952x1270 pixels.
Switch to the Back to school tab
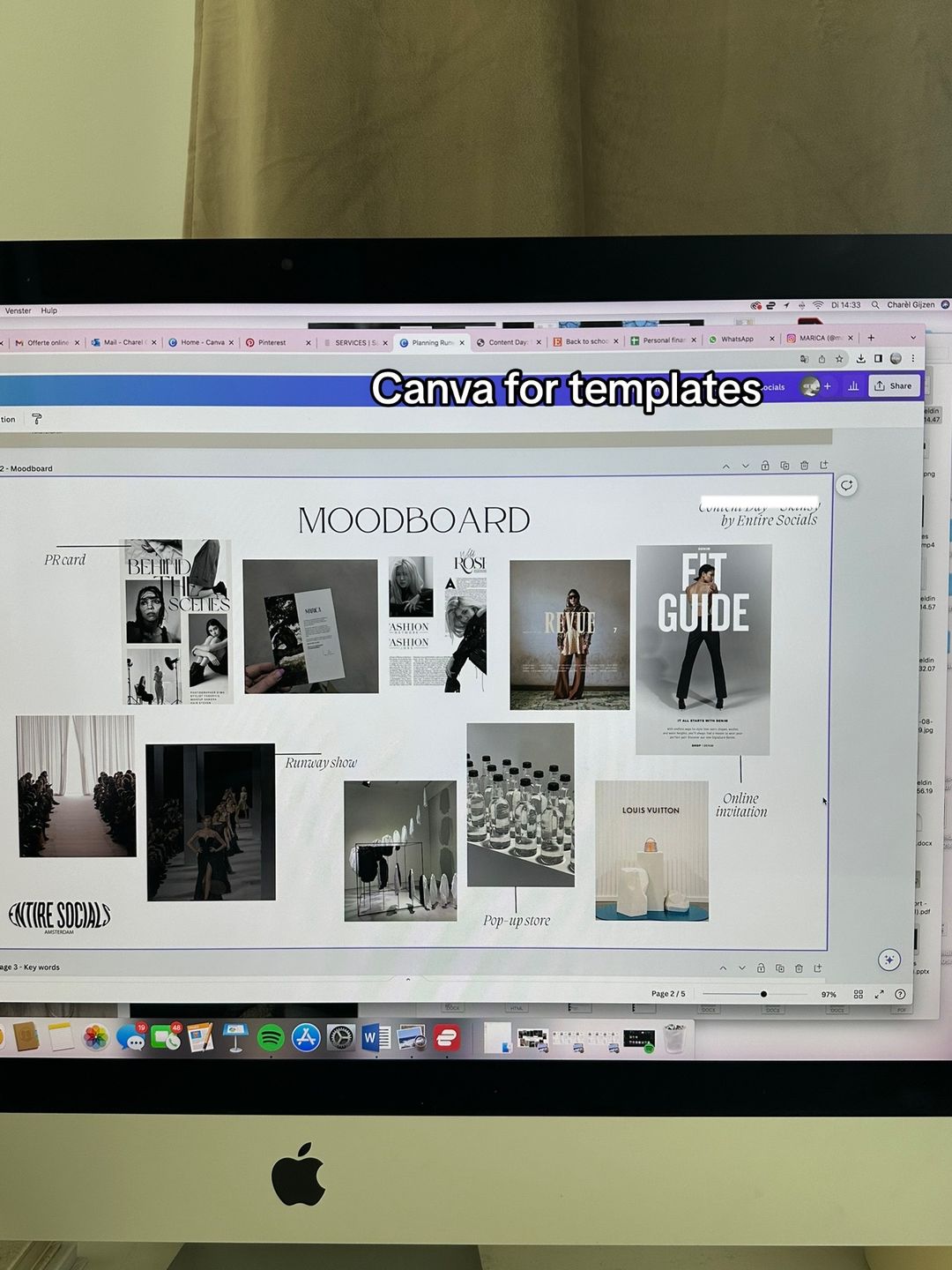585,341
